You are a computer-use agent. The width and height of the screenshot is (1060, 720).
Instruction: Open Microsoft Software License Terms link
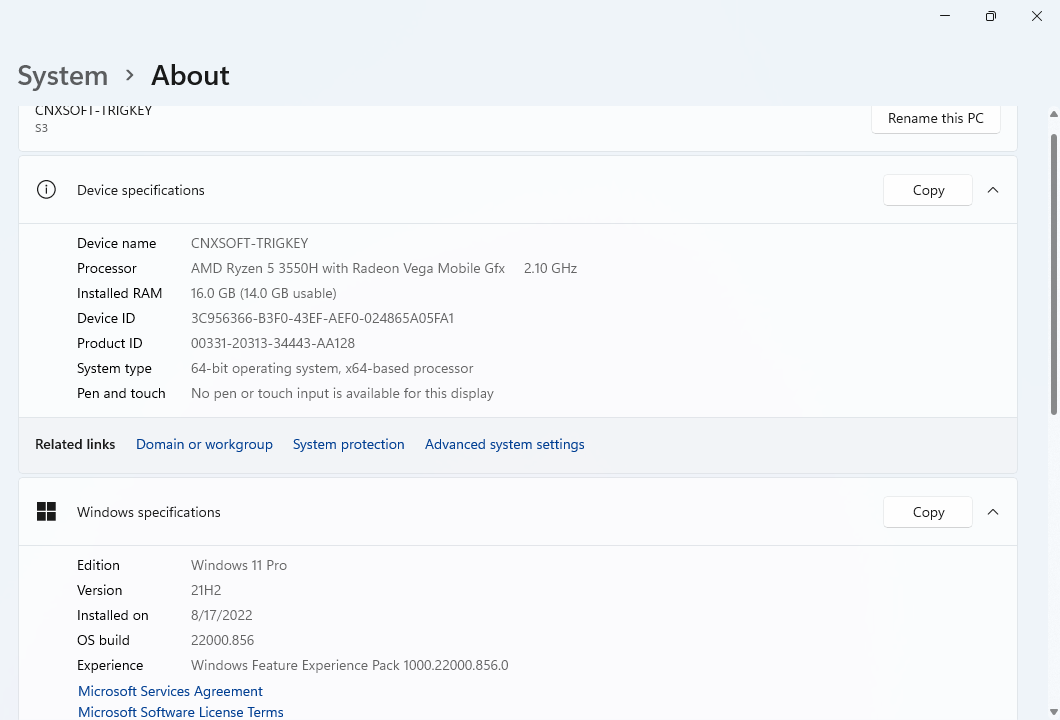(x=180, y=712)
